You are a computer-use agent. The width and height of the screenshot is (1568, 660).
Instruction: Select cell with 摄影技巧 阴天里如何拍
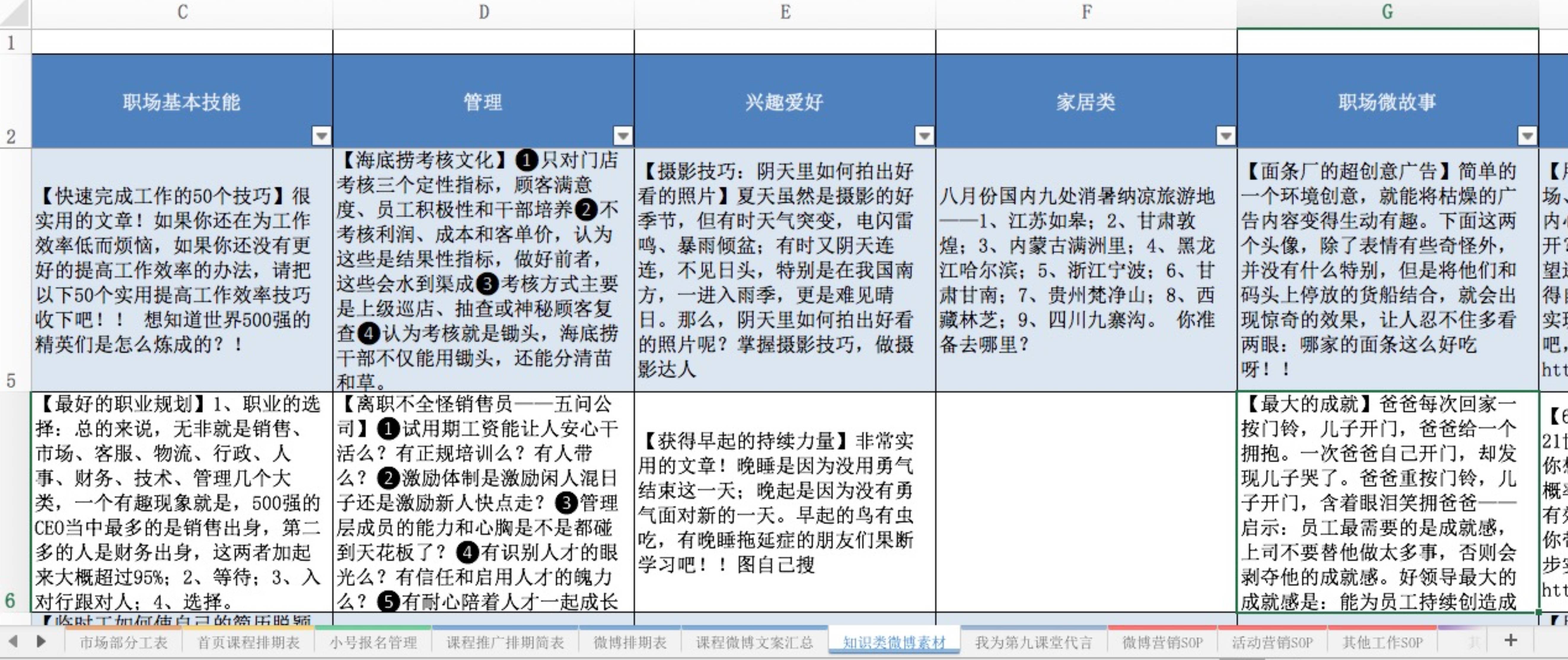(x=785, y=270)
